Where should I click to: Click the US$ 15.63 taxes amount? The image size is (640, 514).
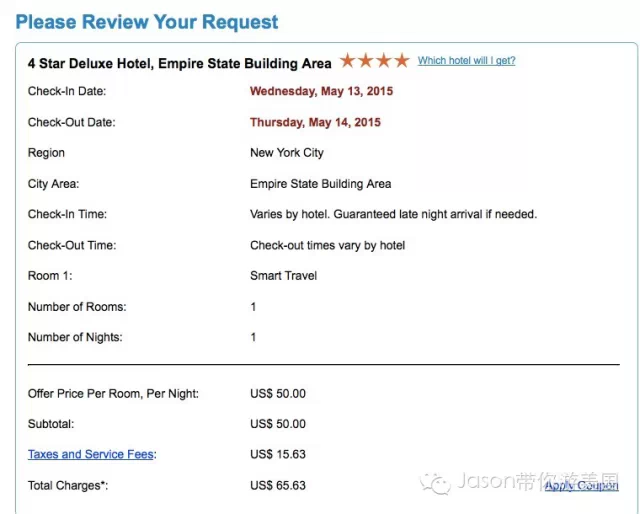click(278, 454)
